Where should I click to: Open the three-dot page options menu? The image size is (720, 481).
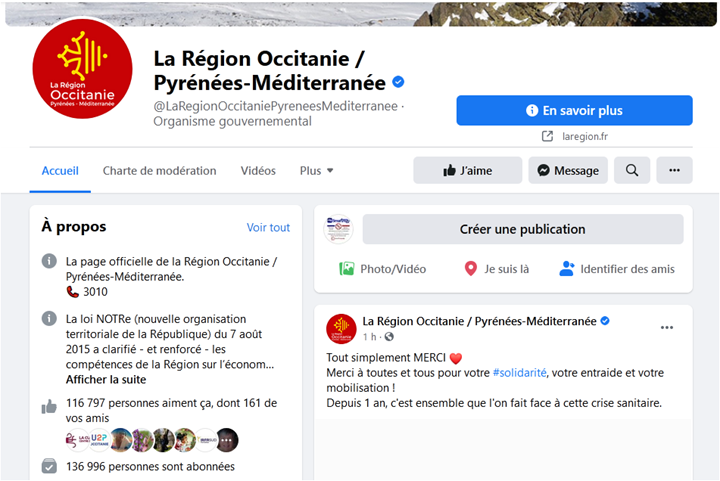click(674, 171)
